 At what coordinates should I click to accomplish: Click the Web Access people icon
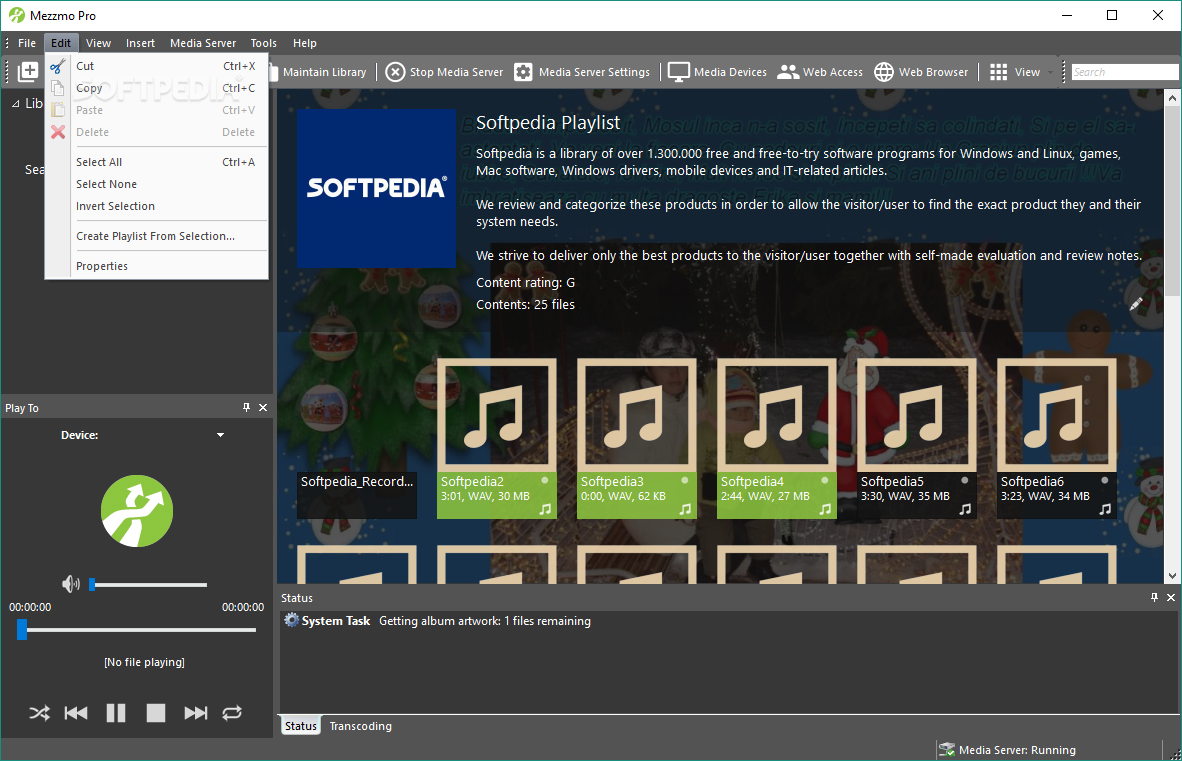point(788,72)
